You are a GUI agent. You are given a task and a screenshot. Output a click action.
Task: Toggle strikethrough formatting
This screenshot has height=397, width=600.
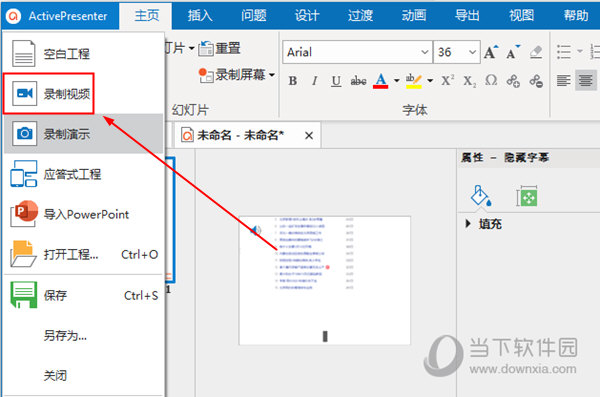click(x=359, y=81)
